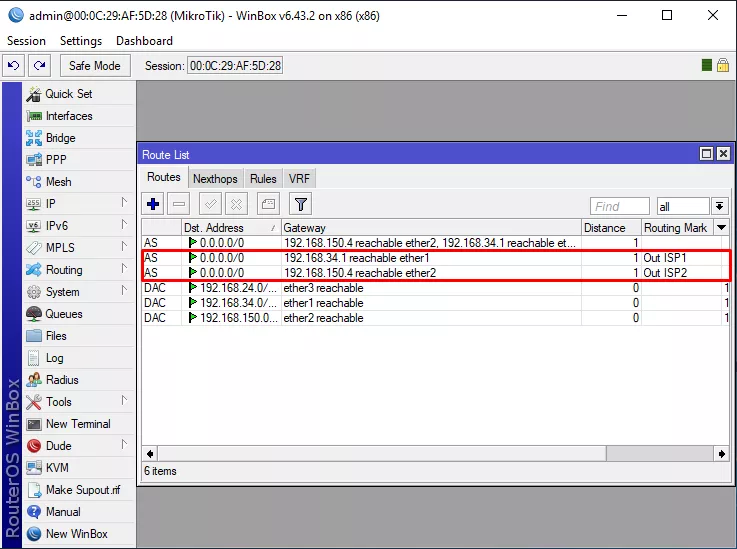Click the Session address field
737x549 pixels.
(x=235, y=66)
